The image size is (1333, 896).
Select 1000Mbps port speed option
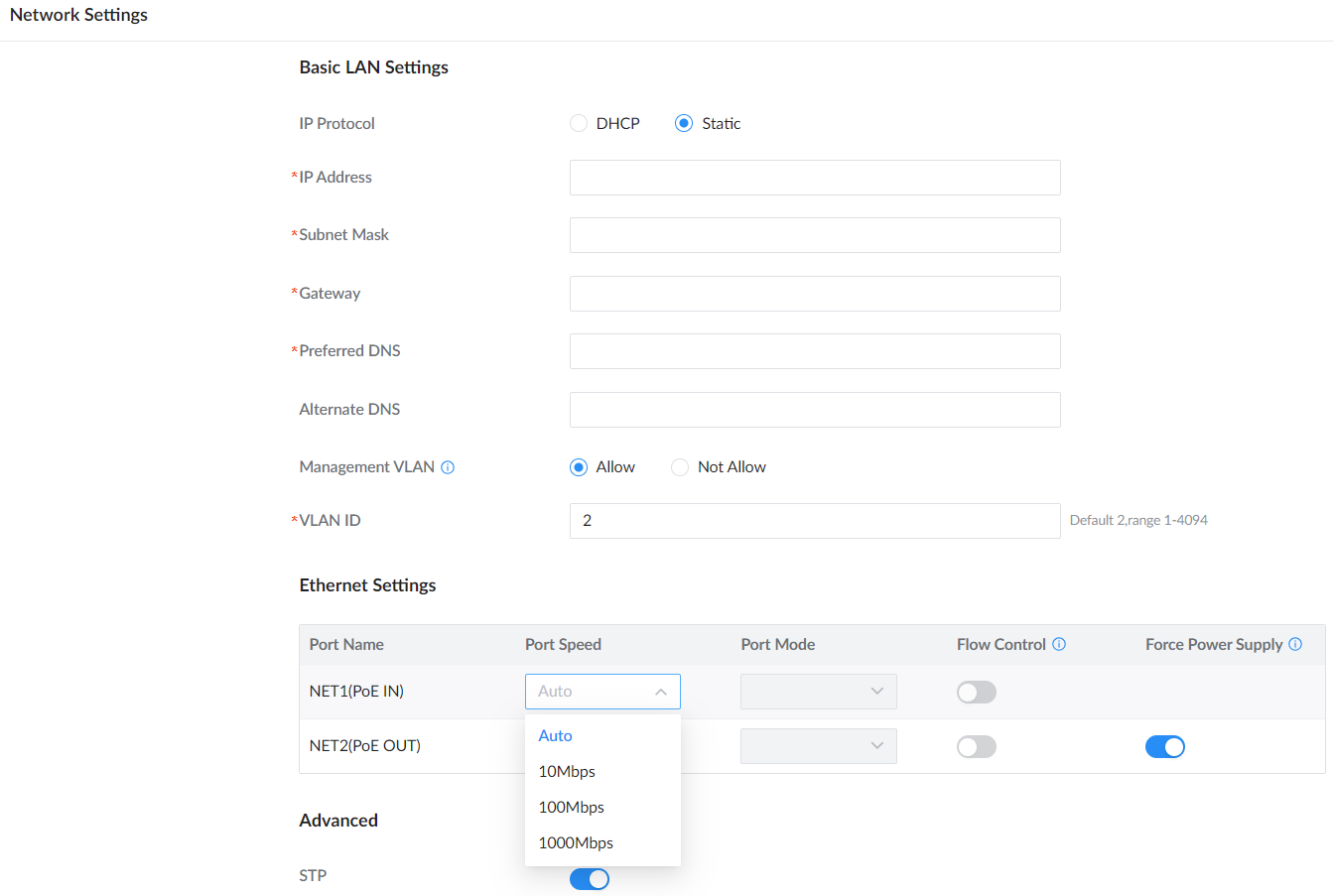tap(602, 842)
